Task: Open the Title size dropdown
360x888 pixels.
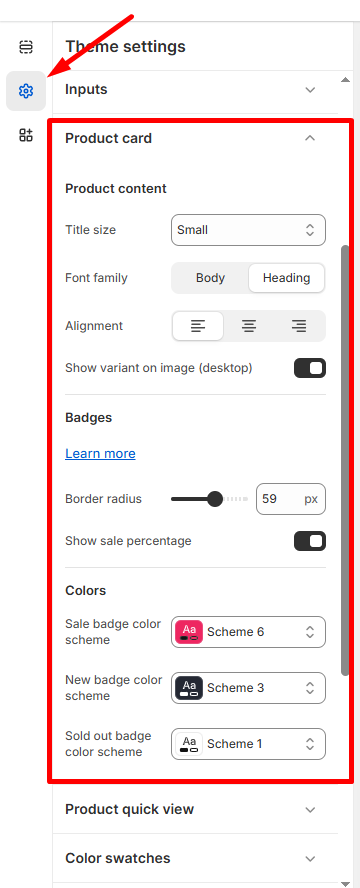Action: pos(248,230)
